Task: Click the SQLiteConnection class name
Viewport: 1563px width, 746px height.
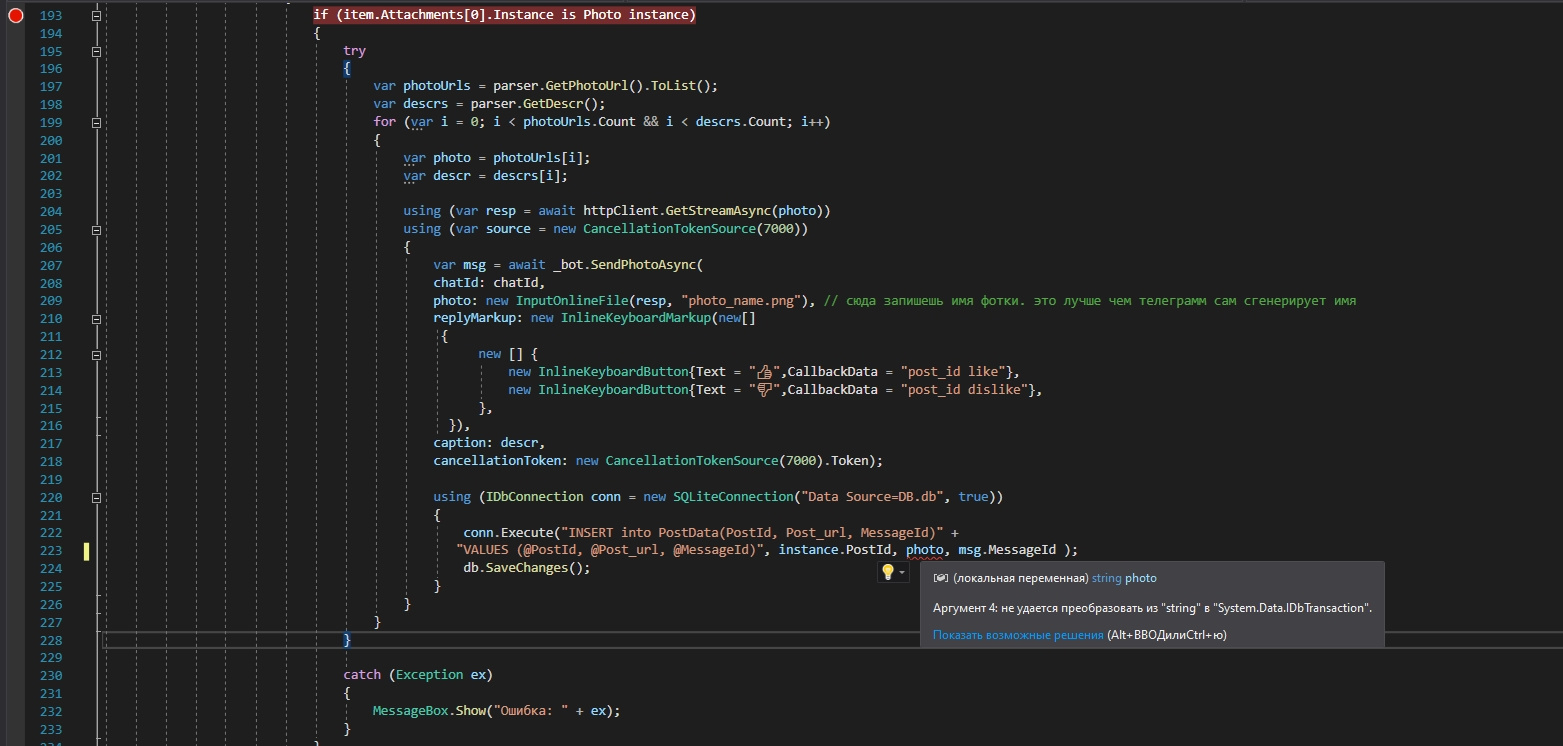Action: coord(731,497)
